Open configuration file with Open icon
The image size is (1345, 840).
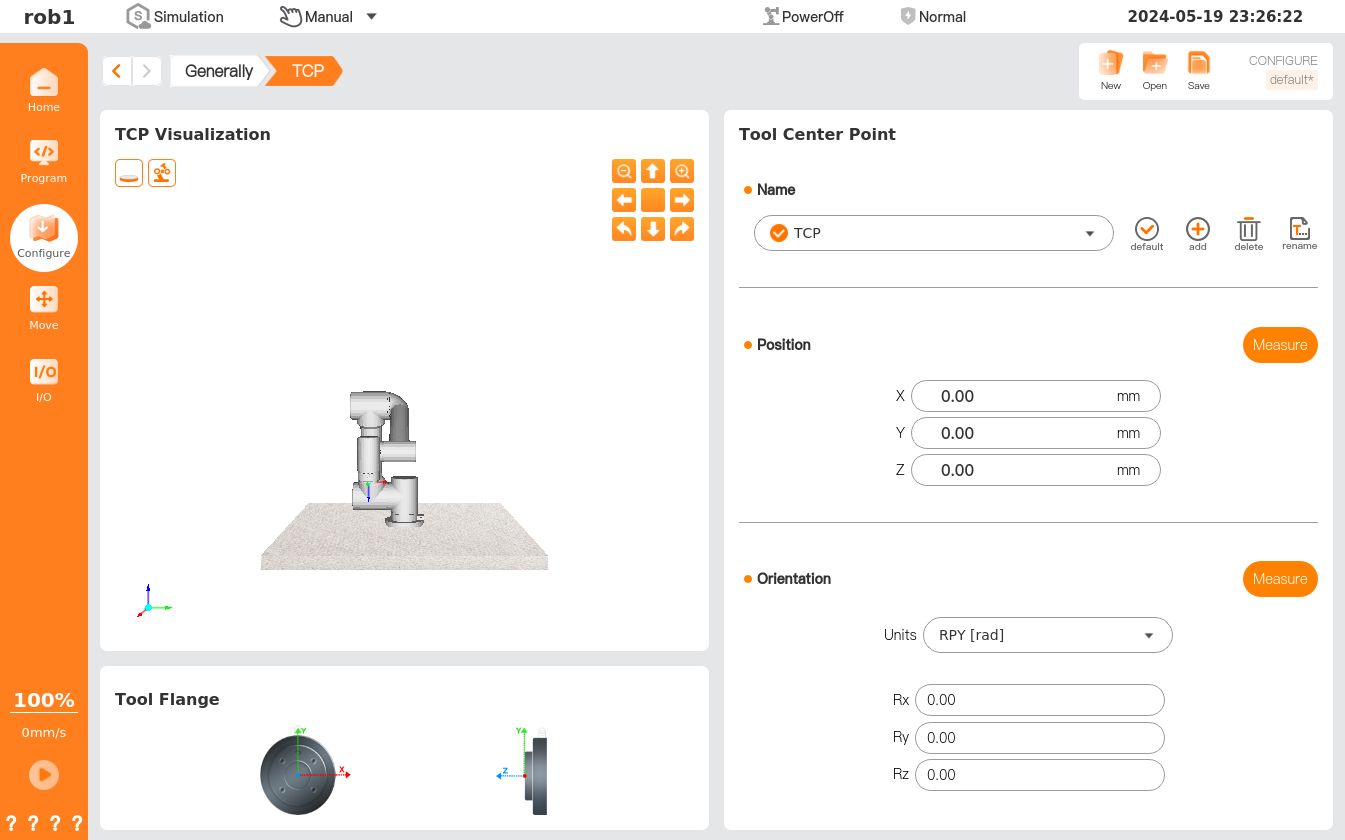point(1154,66)
